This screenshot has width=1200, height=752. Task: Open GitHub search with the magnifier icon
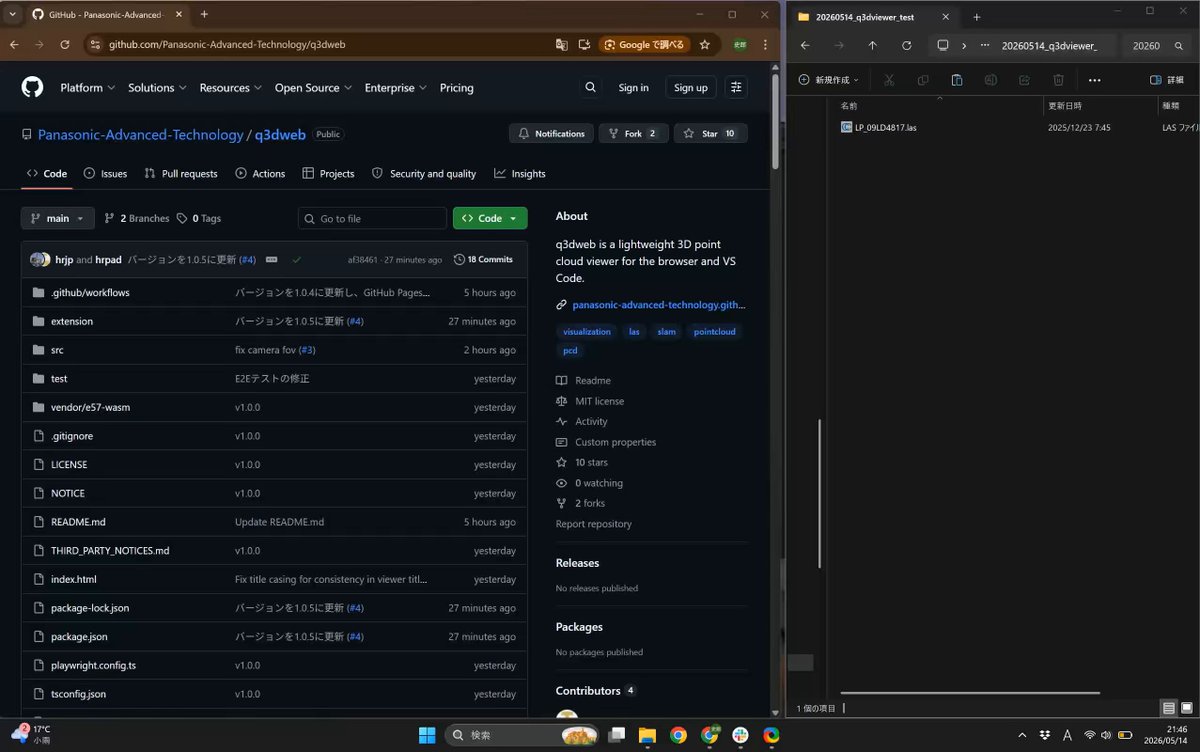click(591, 88)
